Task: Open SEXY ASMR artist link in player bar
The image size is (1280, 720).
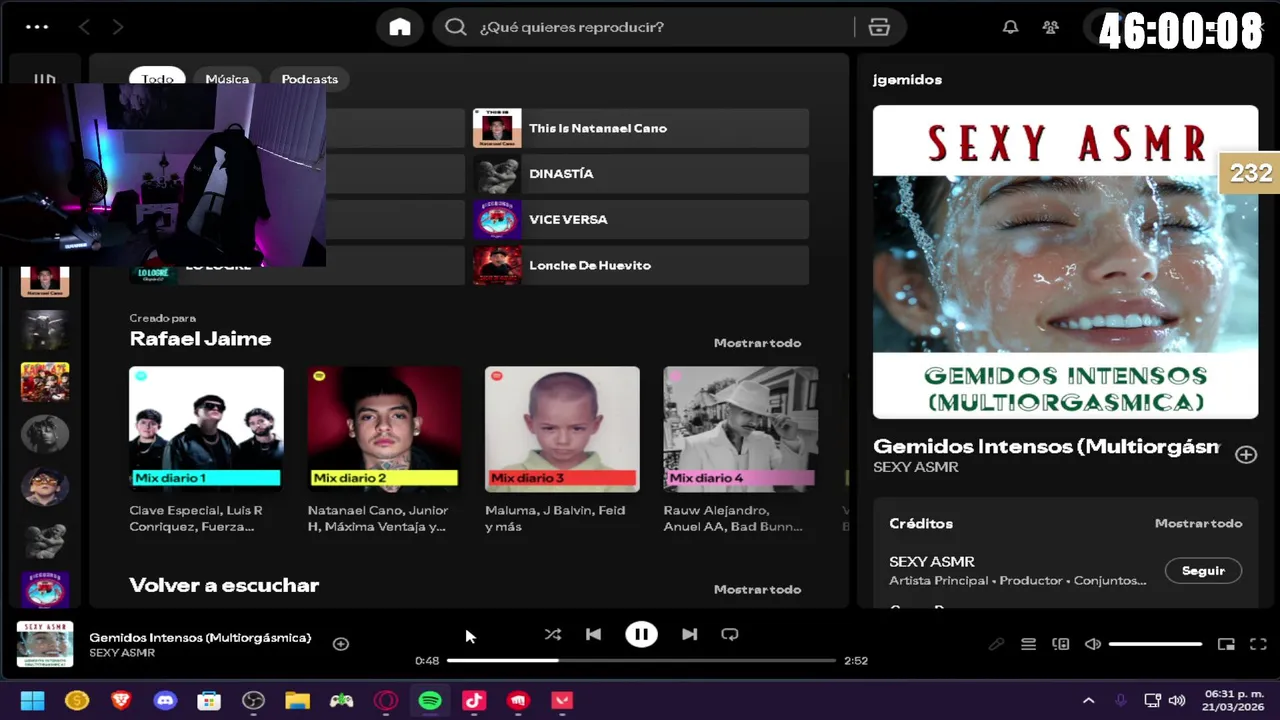Action: [122, 653]
